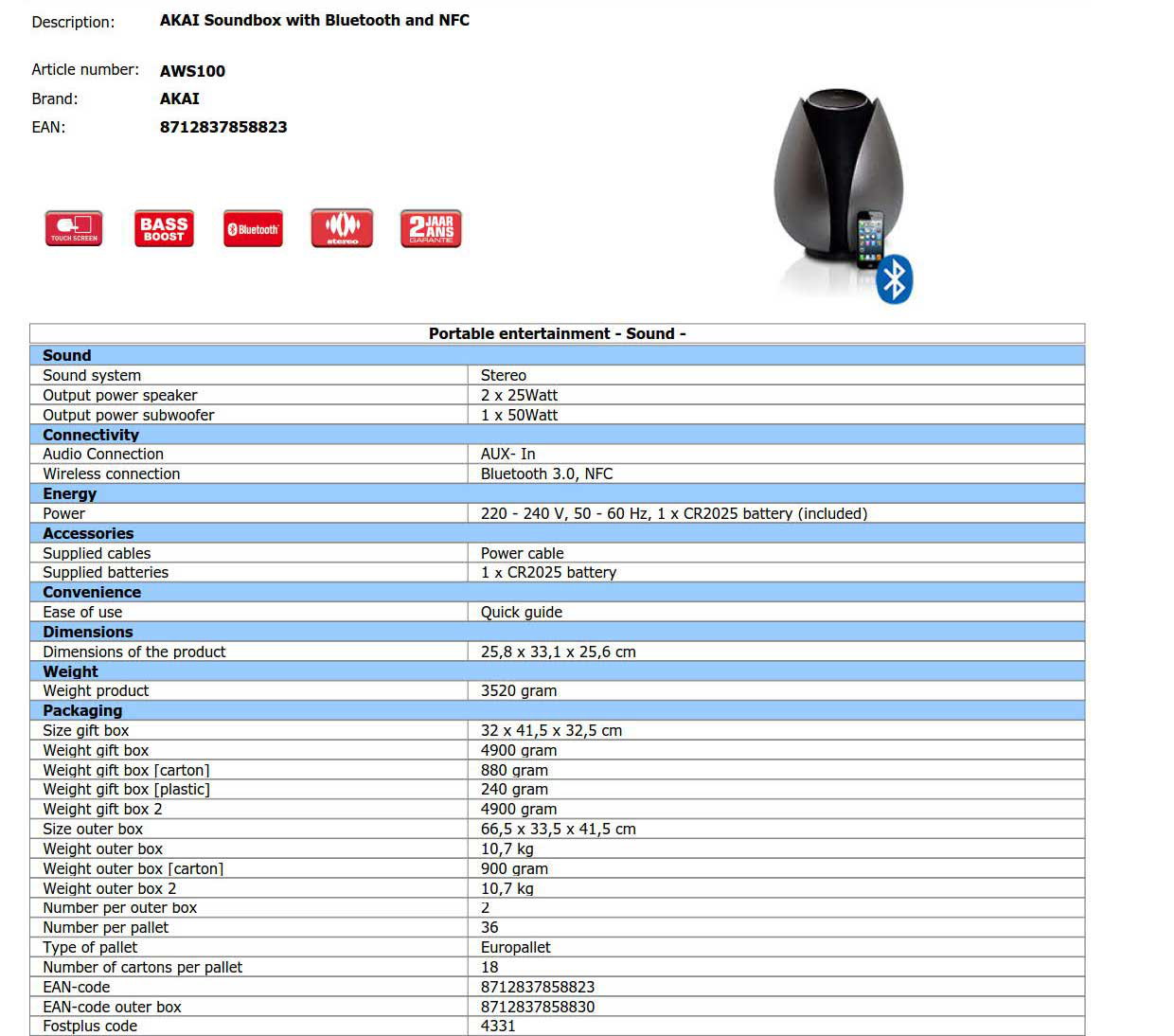The image size is (1174, 1036).
Task: Click the article number AWS100
Action: click(x=192, y=71)
